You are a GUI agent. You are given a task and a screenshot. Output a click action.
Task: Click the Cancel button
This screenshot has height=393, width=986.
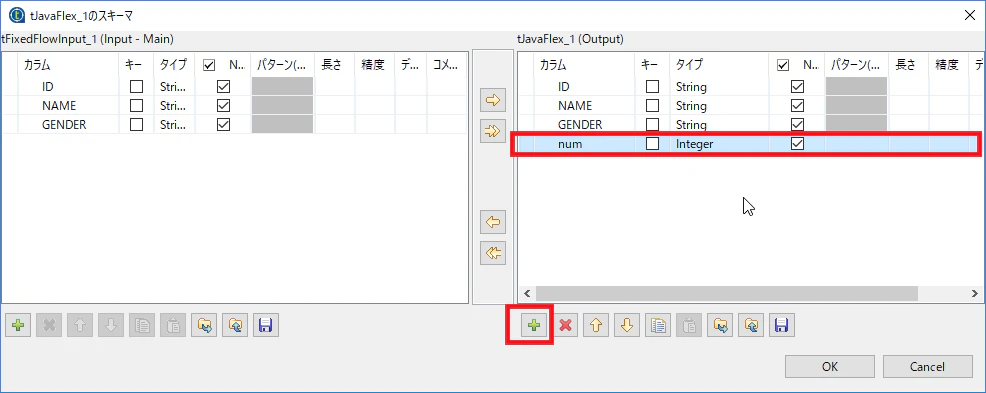click(x=928, y=367)
